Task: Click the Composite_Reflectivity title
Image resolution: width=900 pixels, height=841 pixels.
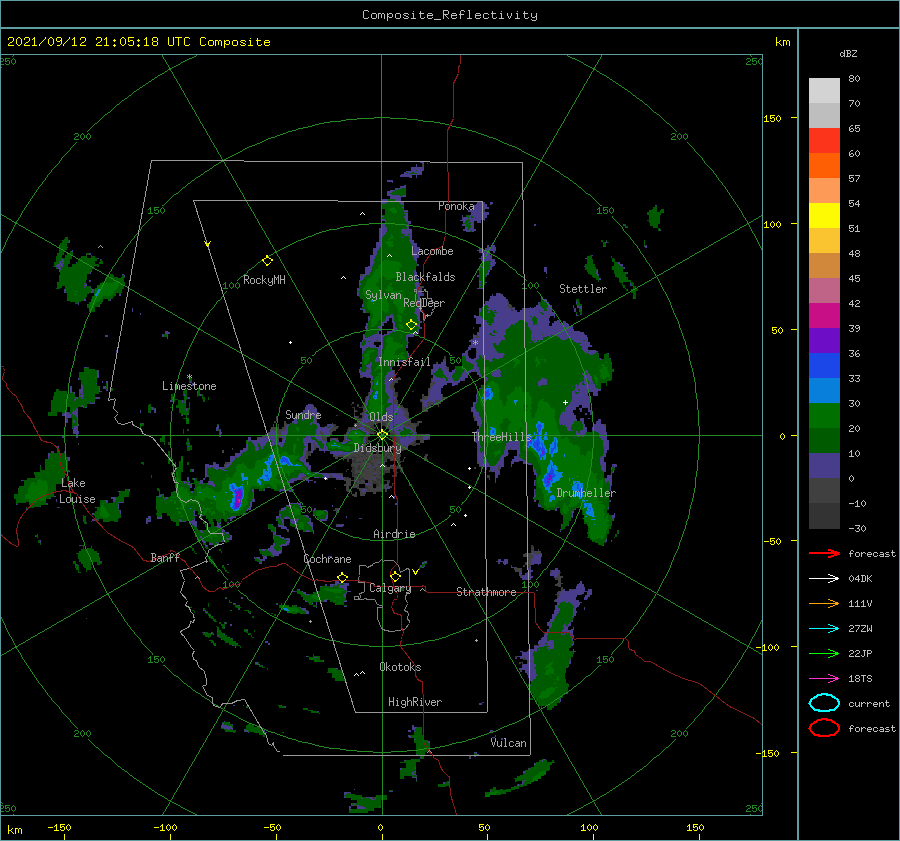Action: [450, 15]
